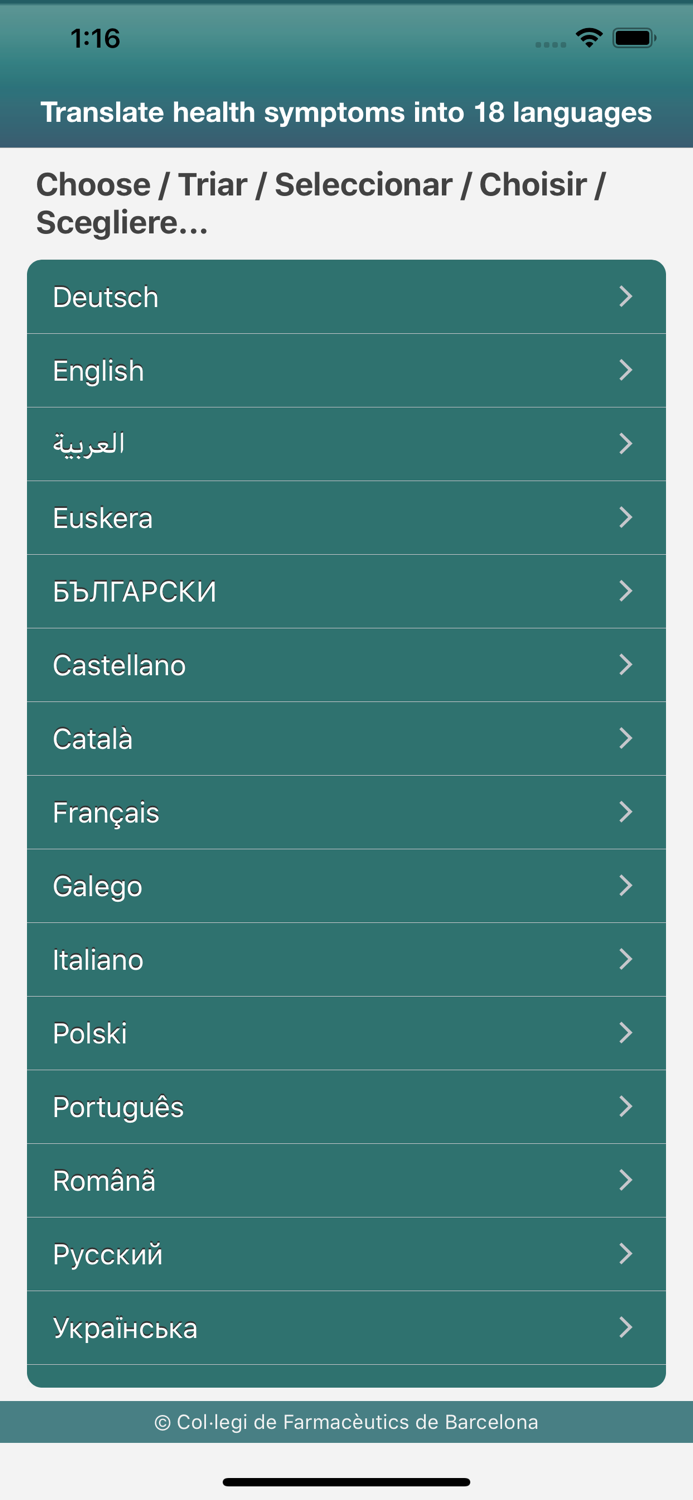Expand the arrow next to Italiano
This screenshot has height=1500, width=693.
(x=626, y=960)
